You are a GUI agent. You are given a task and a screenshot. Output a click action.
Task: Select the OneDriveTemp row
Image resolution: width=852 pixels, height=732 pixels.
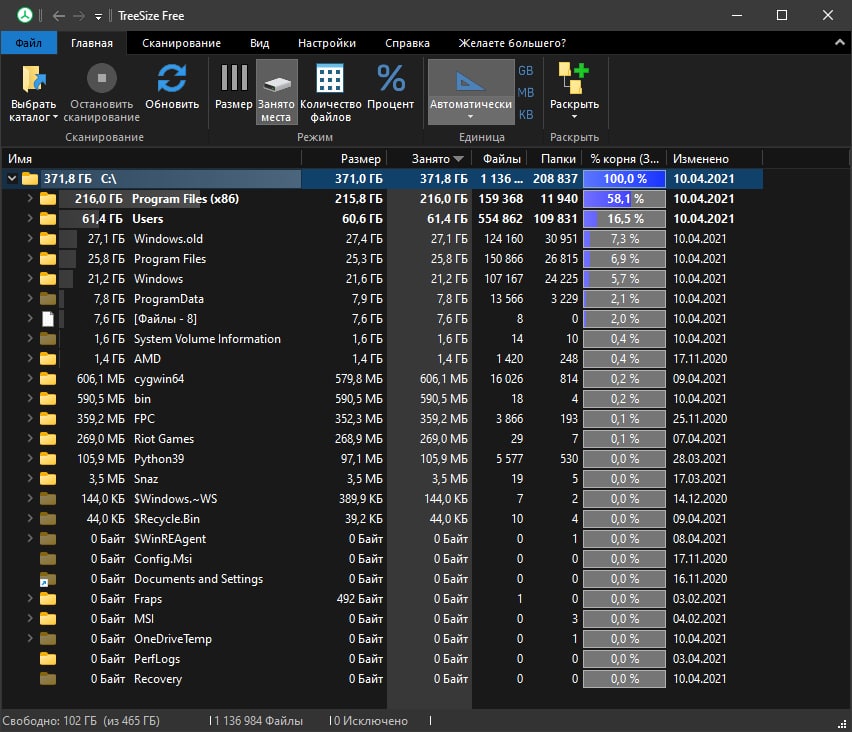(x=381, y=639)
